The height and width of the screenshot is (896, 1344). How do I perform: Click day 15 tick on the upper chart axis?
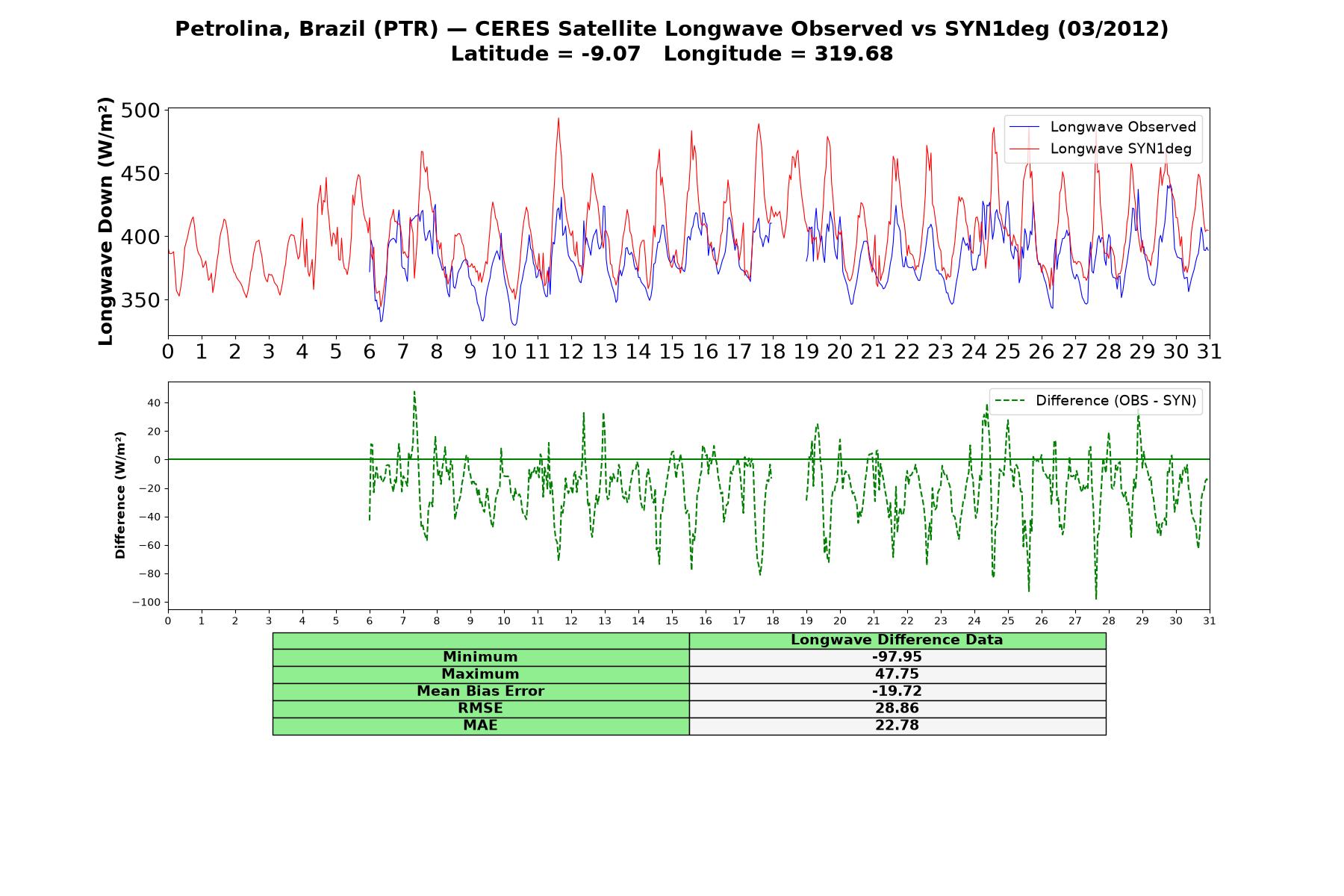click(x=672, y=352)
